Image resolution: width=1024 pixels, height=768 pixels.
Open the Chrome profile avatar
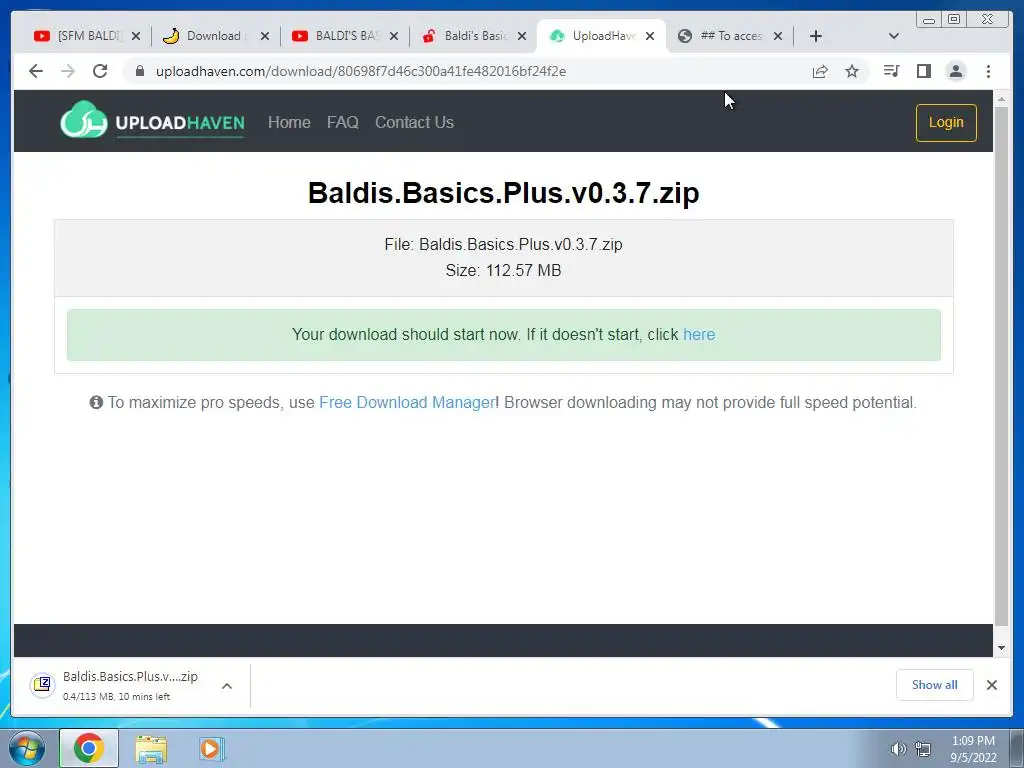click(955, 71)
